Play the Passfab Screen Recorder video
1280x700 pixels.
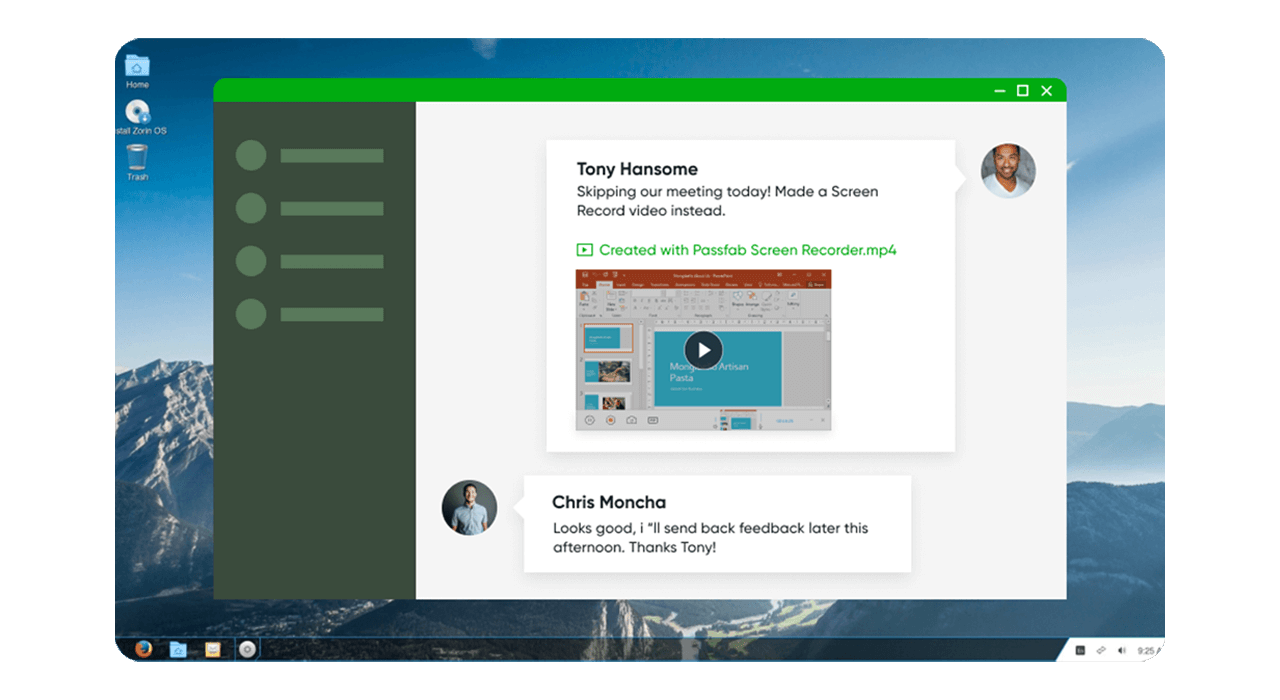click(703, 350)
